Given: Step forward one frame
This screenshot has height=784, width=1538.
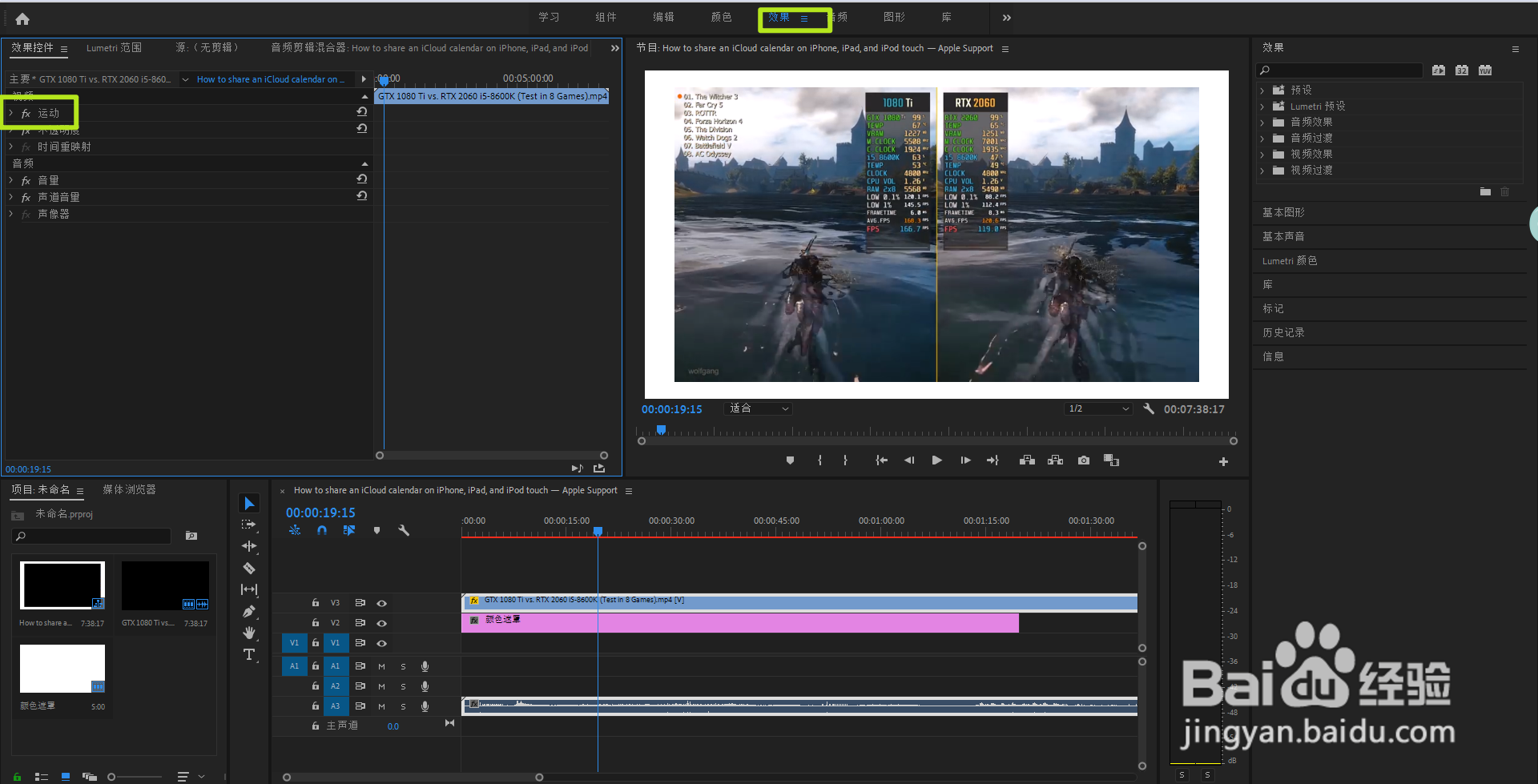Looking at the screenshot, I should [965, 460].
